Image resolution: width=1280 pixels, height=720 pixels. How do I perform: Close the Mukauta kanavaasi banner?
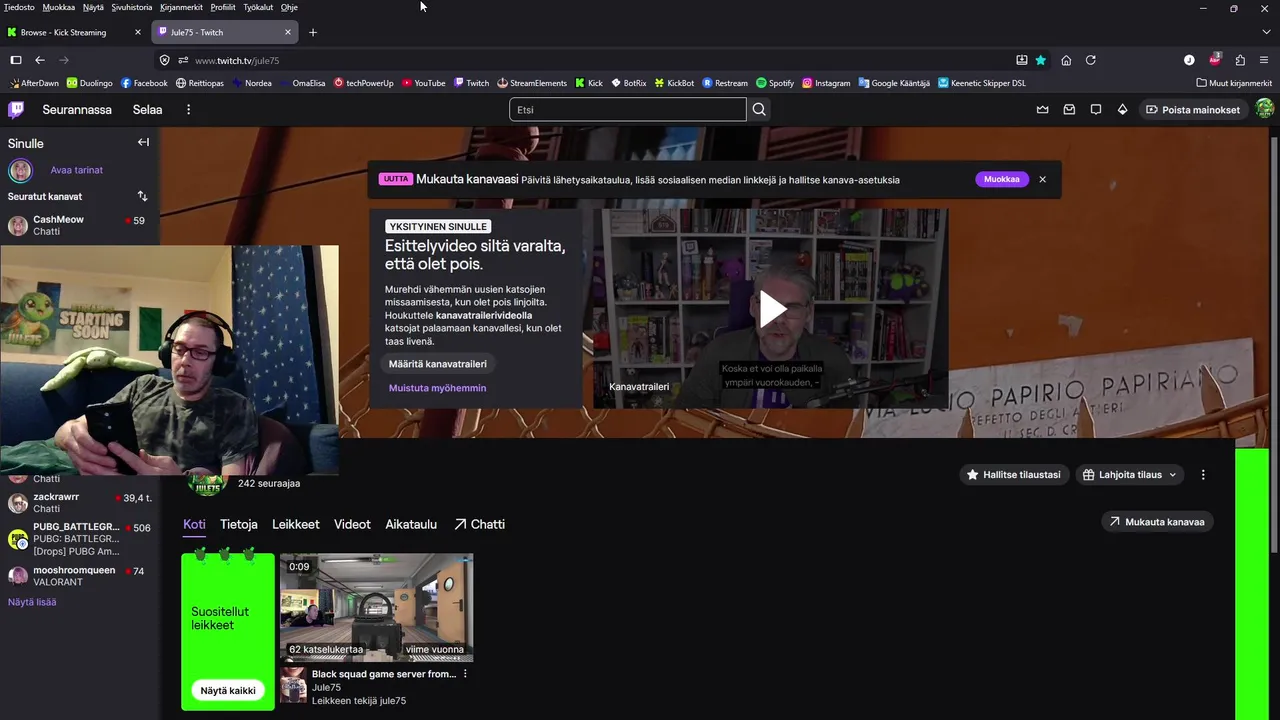click(x=1042, y=179)
